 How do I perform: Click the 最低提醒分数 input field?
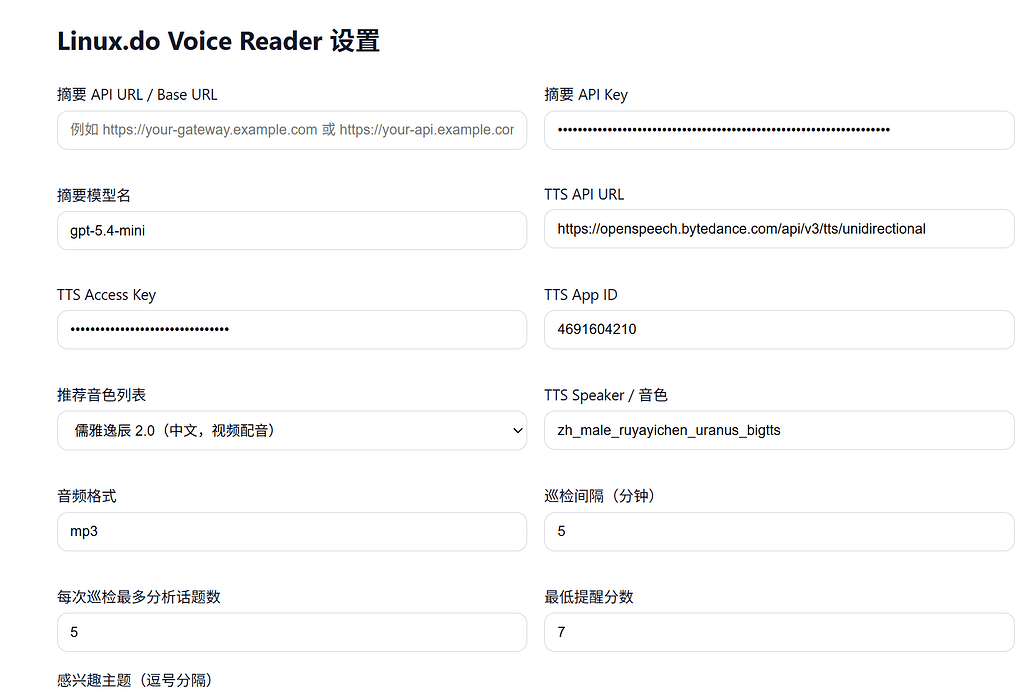(x=779, y=632)
